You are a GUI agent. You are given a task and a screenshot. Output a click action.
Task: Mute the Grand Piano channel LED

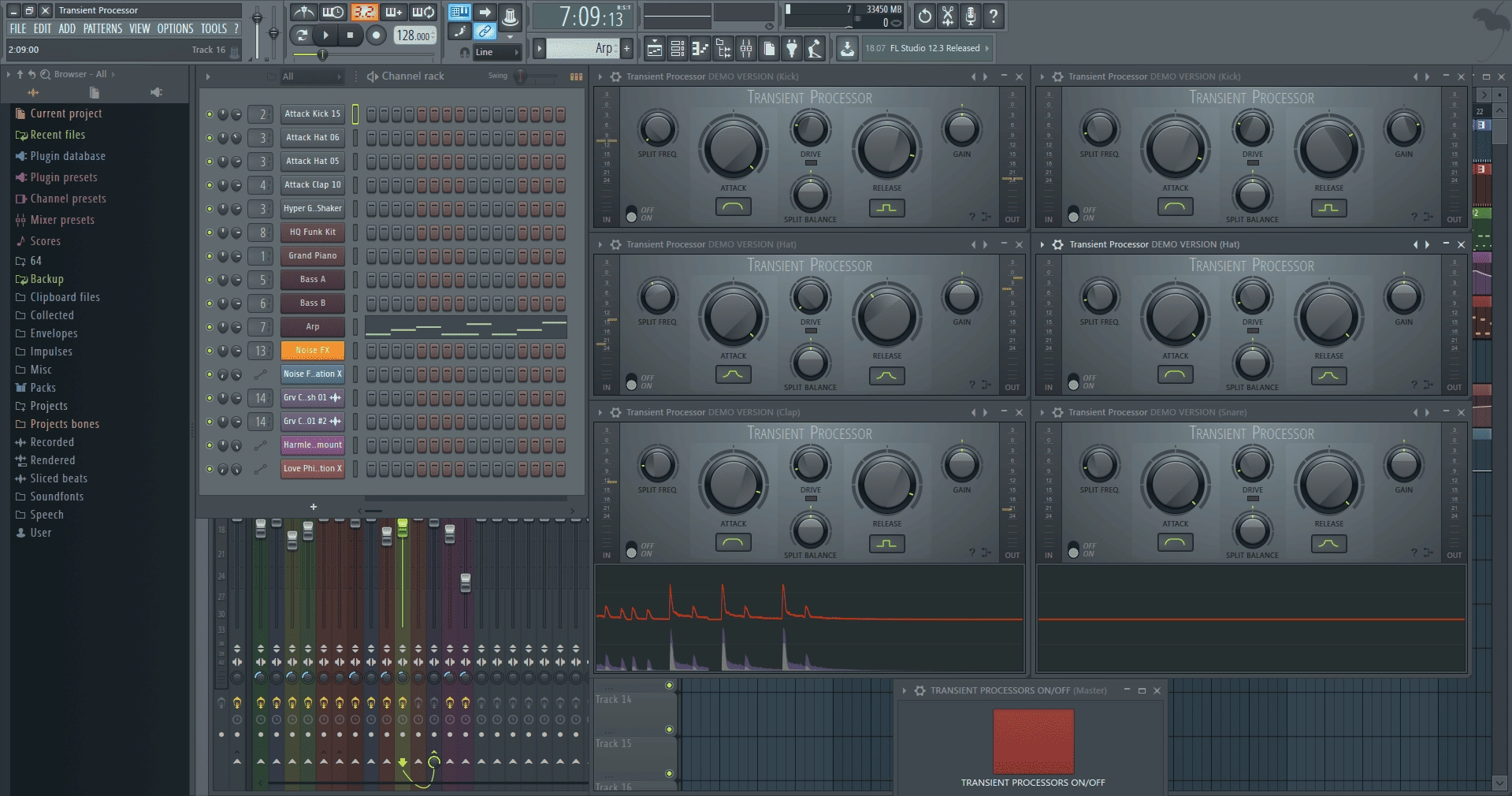(209, 256)
